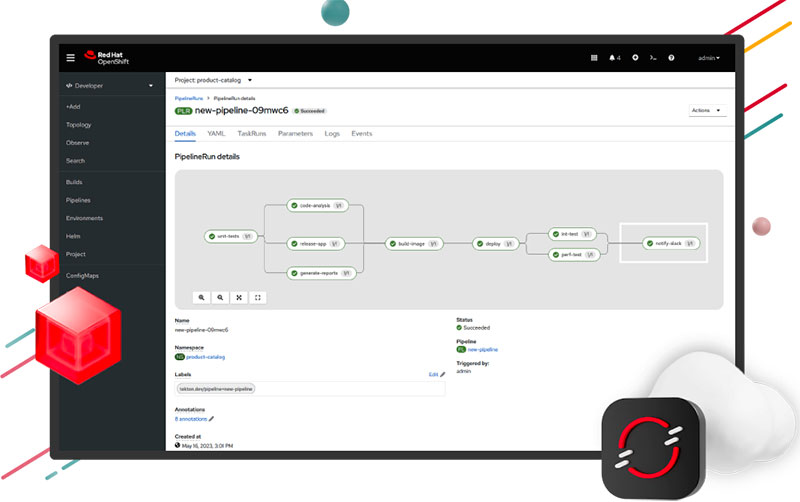Viewport: 800px width, 502px height.
Task: Click the plus import icon in header
Action: pos(635,58)
